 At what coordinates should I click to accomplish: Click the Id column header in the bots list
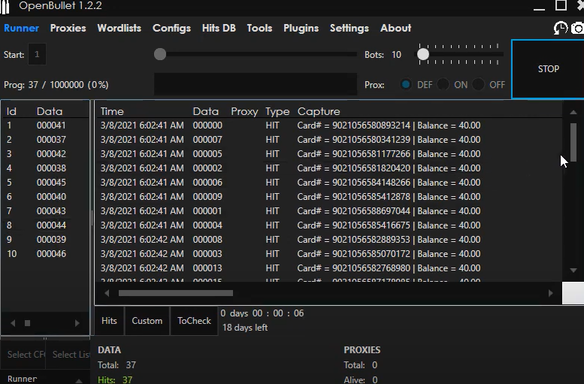click(x=11, y=111)
